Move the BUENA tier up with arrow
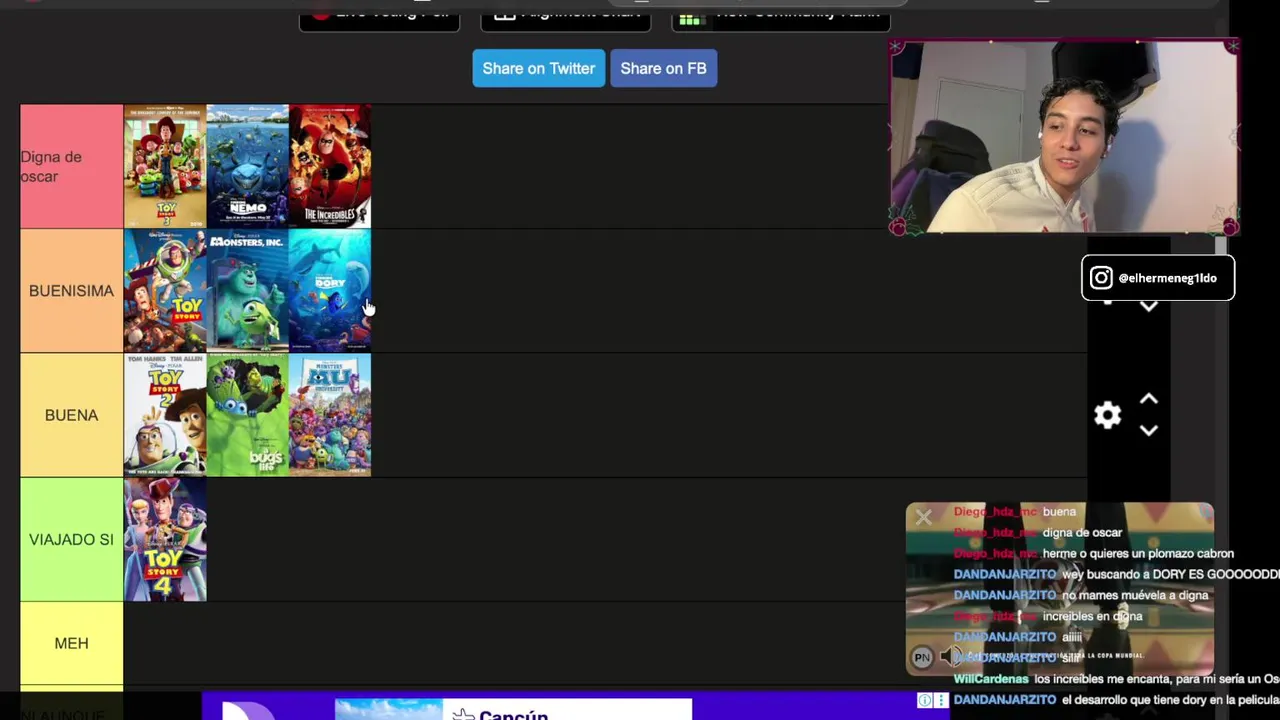This screenshot has height=720, width=1280. [x=1149, y=399]
